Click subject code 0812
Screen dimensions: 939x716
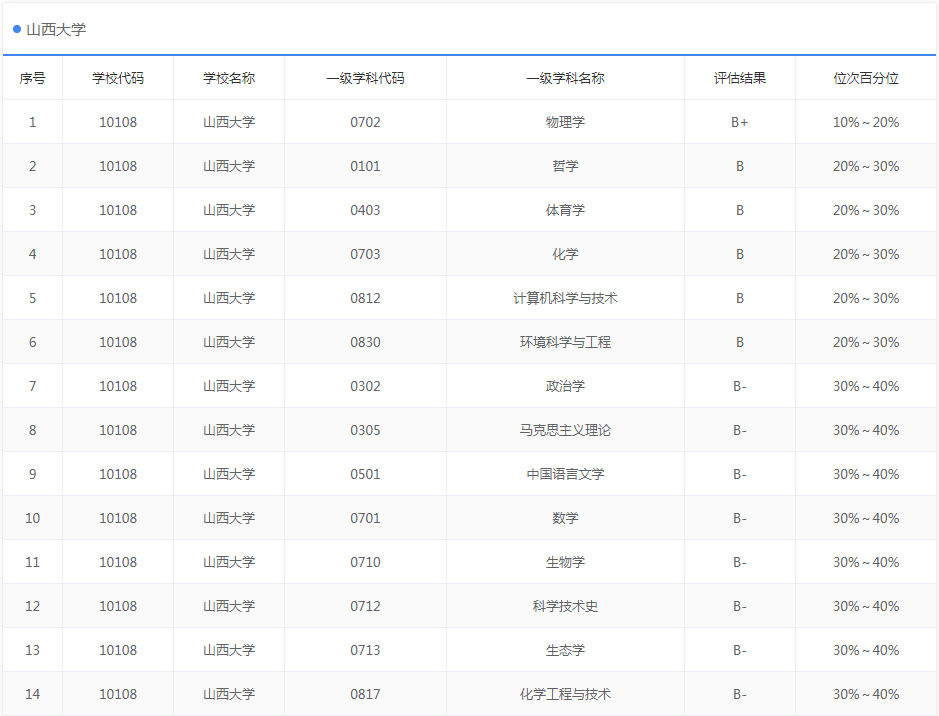tap(365, 298)
